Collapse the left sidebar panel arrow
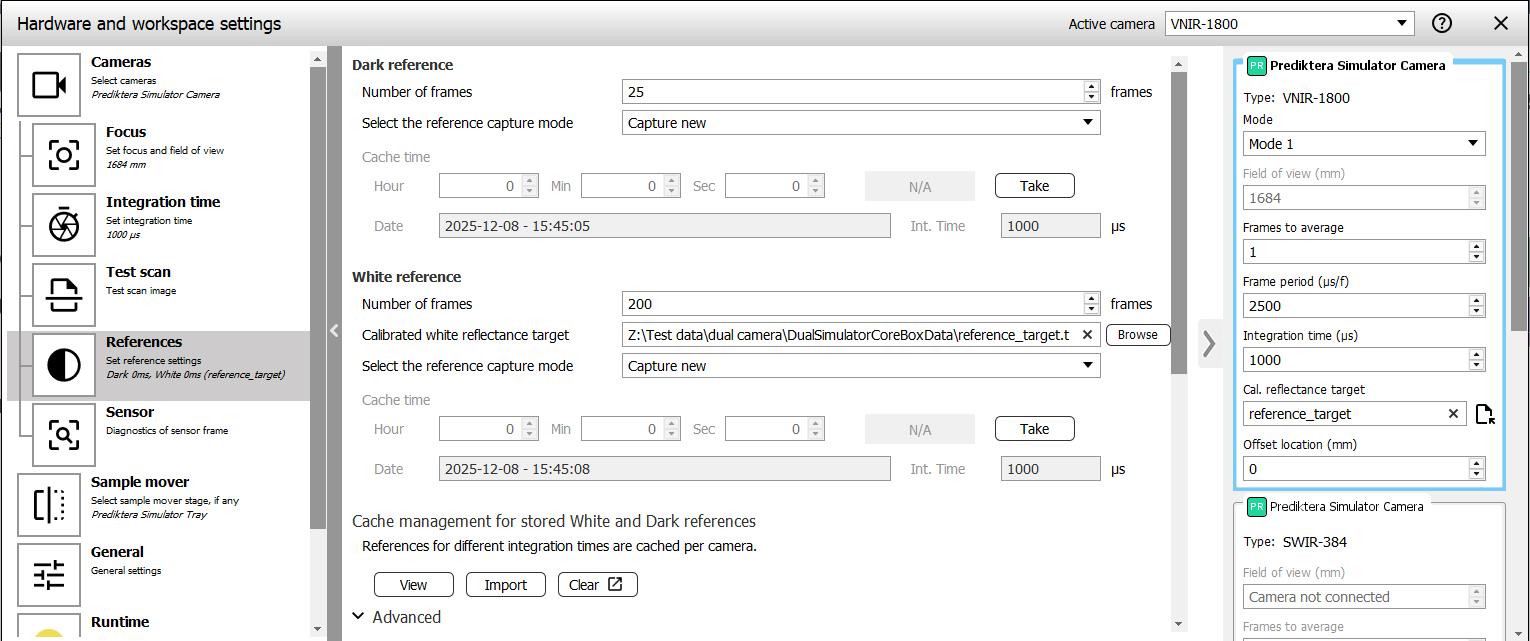The image size is (1530, 641). pyautogui.click(x=333, y=331)
